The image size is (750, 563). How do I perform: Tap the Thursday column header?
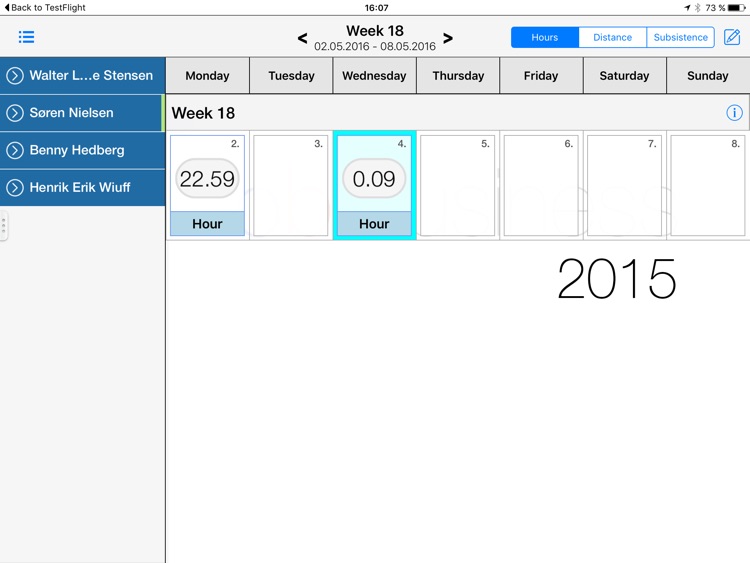pyautogui.click(x=458, y=76)
